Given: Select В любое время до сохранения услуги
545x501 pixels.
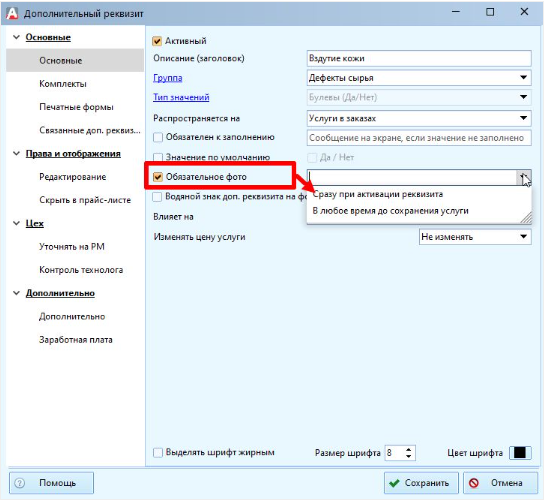Looking at the screenshot, I should click(x=390, y=211).
